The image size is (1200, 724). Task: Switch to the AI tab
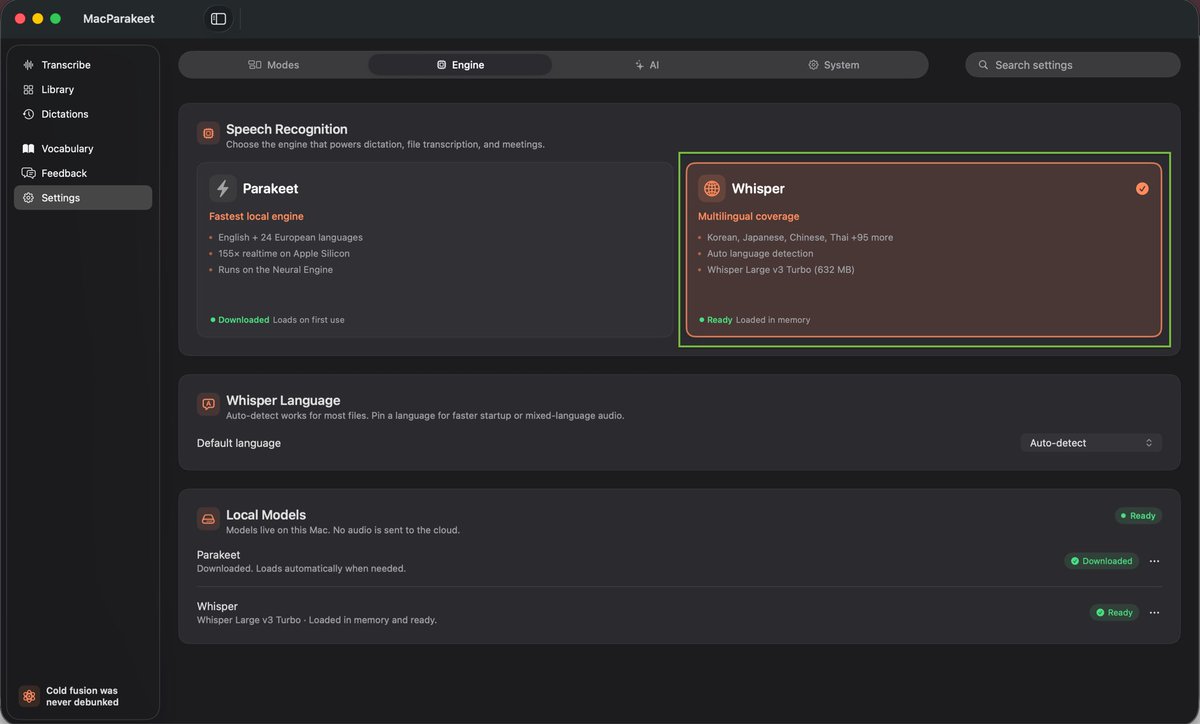tap(647, 65)
